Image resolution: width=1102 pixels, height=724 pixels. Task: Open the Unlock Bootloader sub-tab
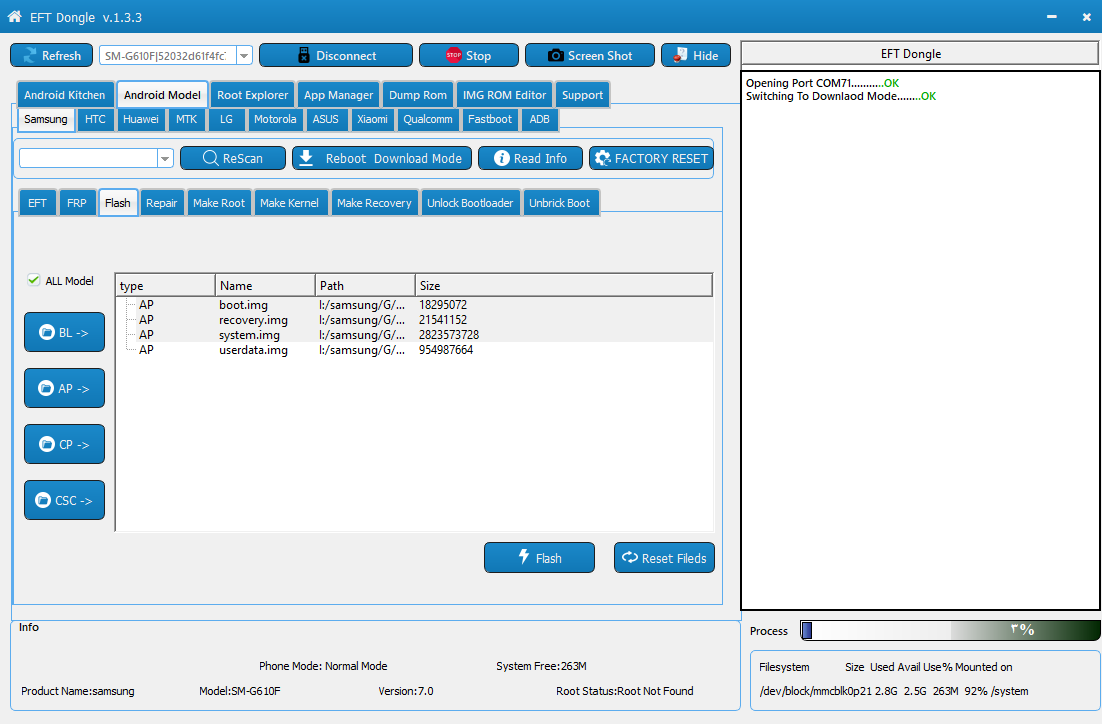coord(470,203)
